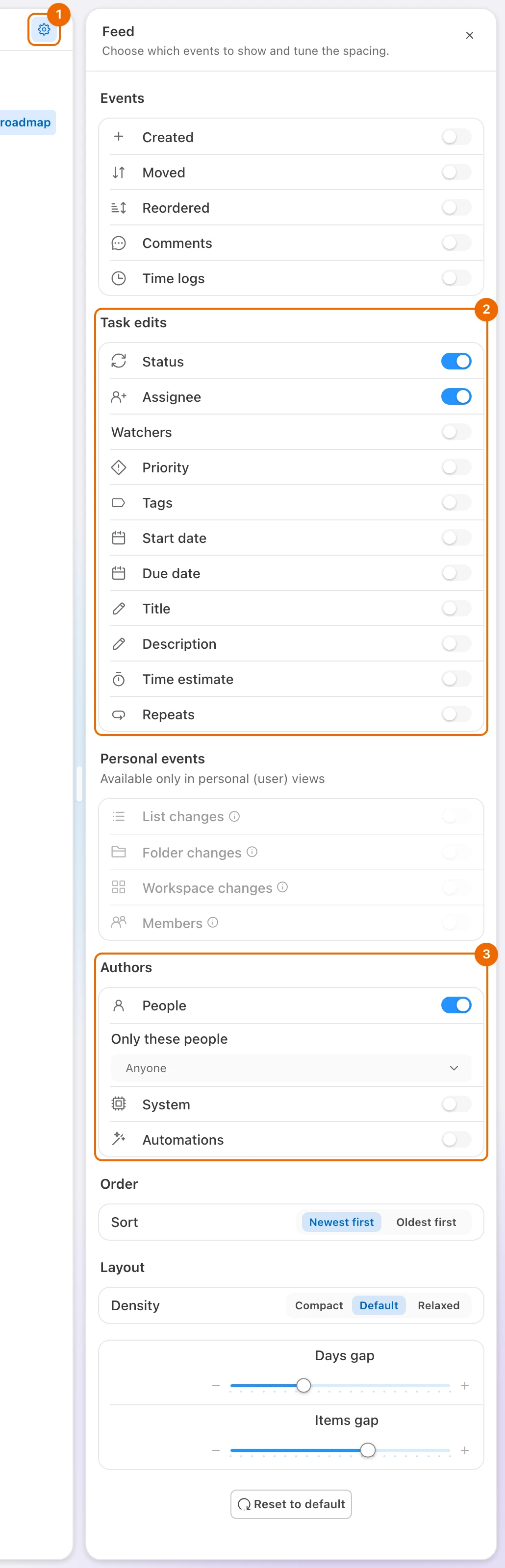This screenshot has height=1568, width=505.
Task: Increase Items gap with plus button
Action: (465, 1450)
